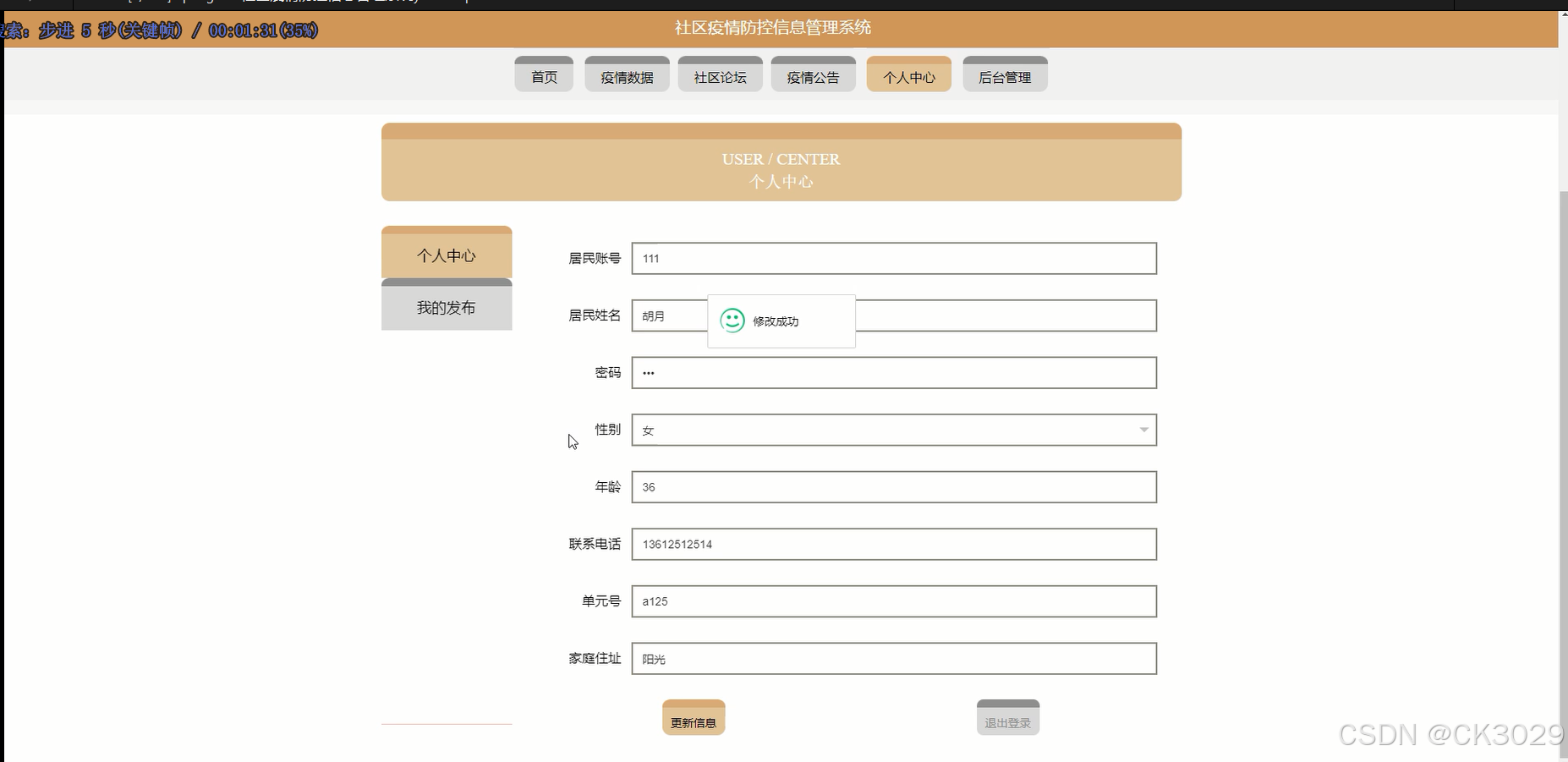Go to the 社区论坛 community forum
1568x762 pixels.
coord(720,75)
